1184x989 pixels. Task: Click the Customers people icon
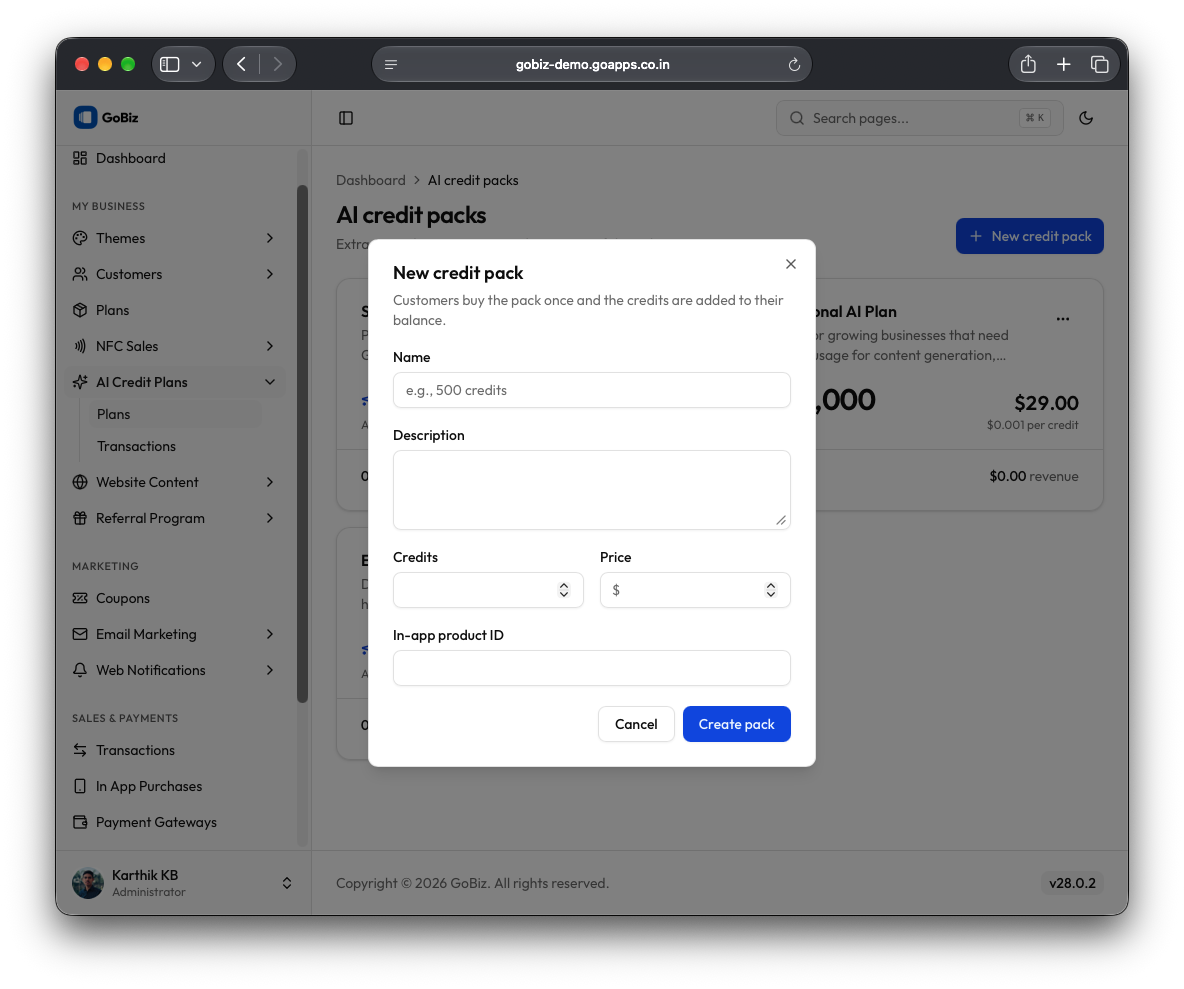79,274
